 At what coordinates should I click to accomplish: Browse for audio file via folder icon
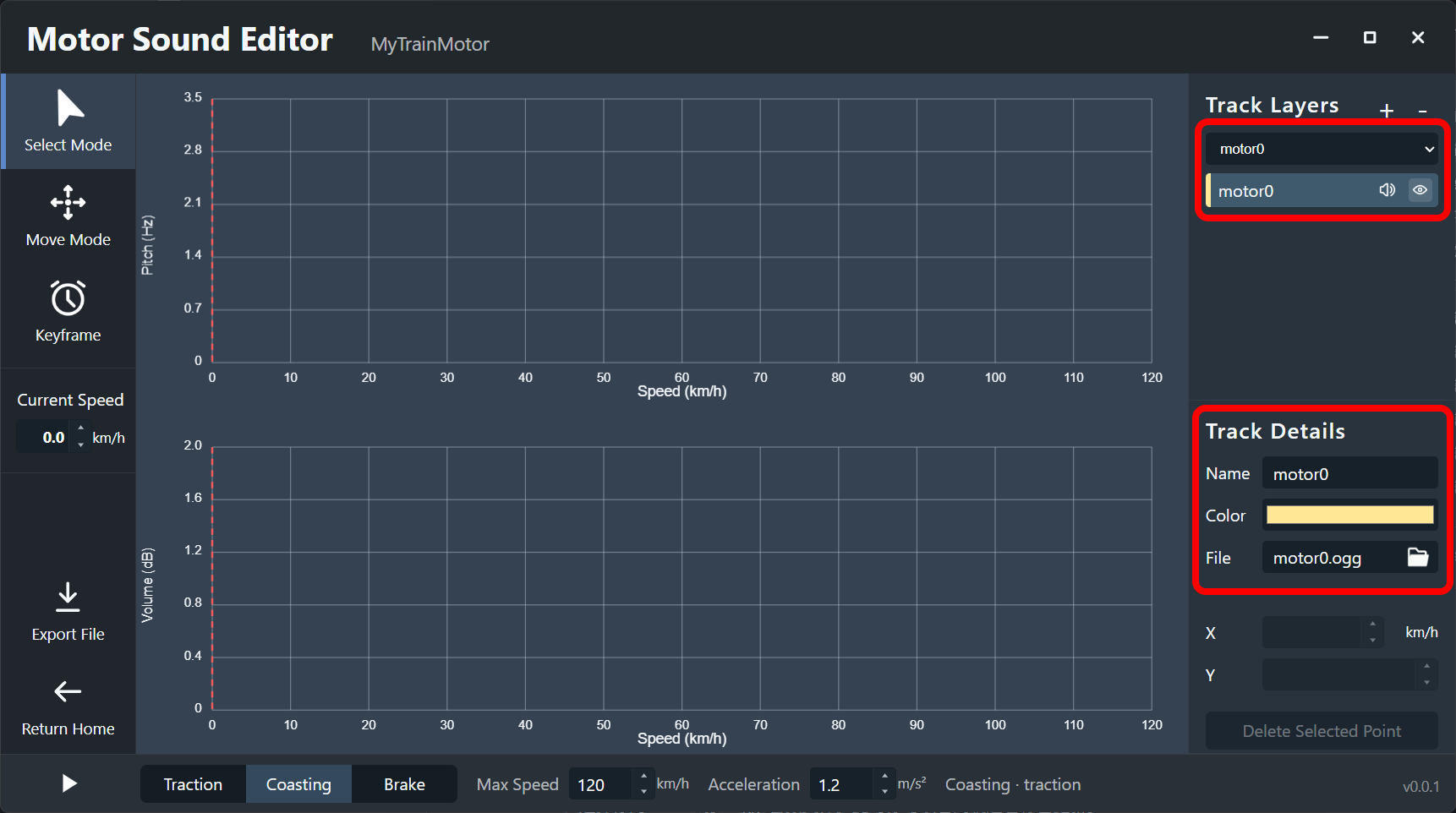(1418, 557)
